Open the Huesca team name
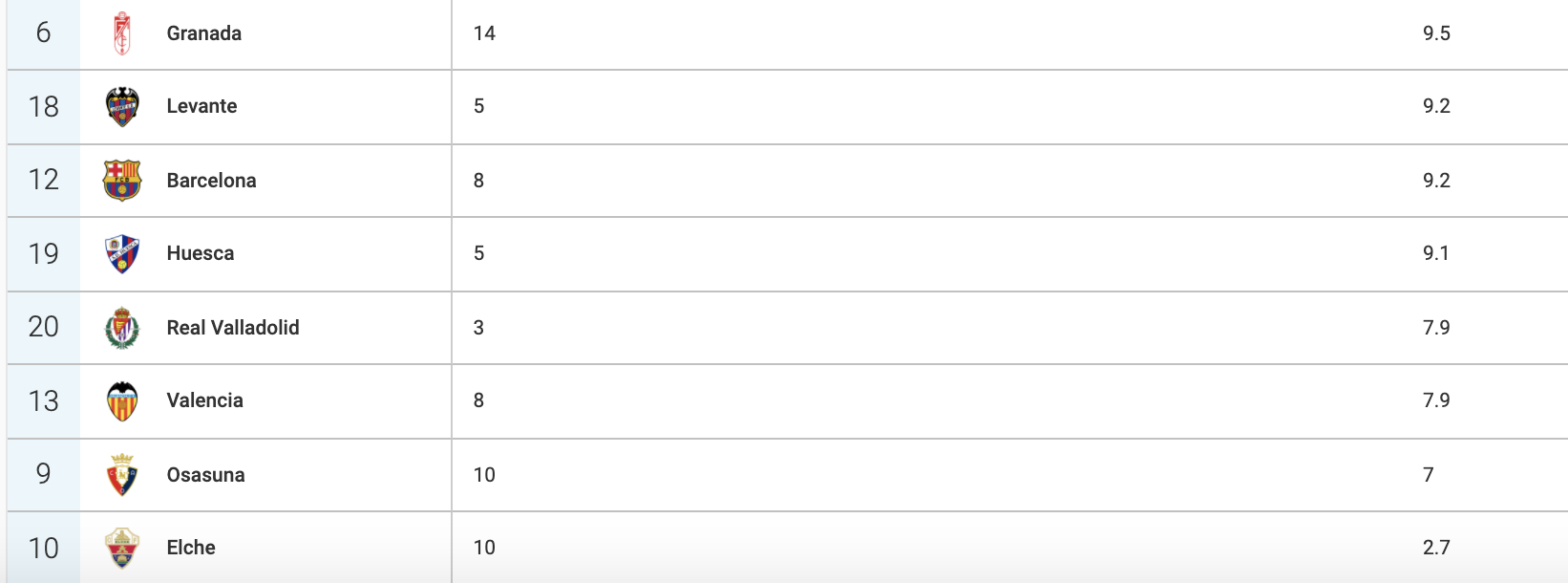This screenshot has width=1568, height=583. coord(200,253)
